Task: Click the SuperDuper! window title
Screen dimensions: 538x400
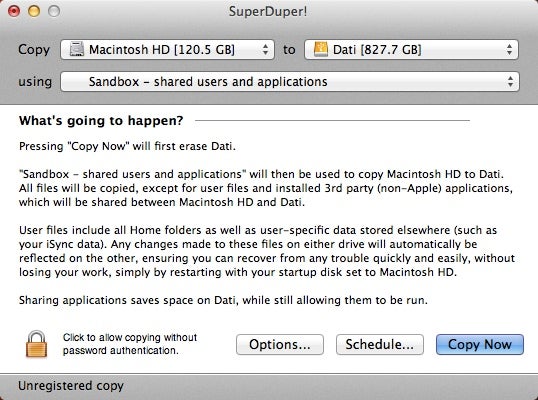Action: click(268, 11)
